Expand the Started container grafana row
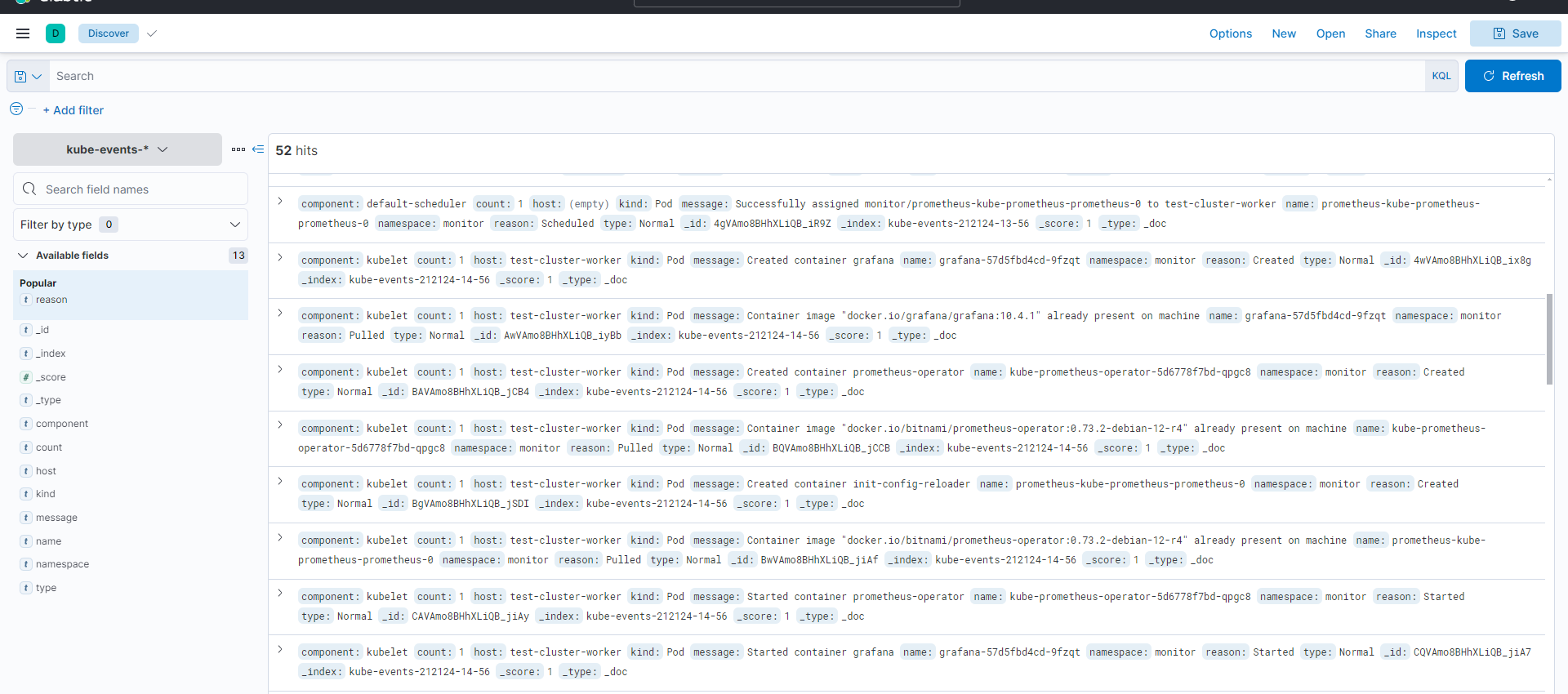The image size is (1568, 694). click(x=280, y=649)
